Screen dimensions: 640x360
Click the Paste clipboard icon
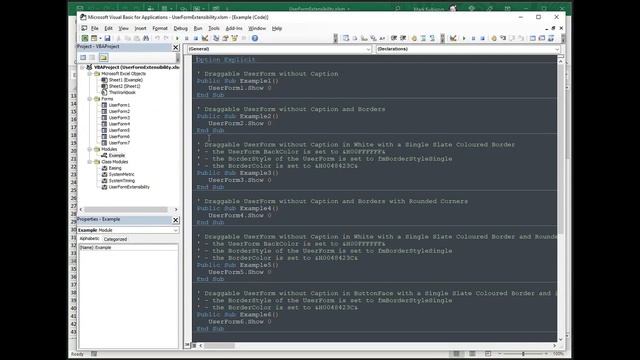pyautogui.click(x=136, y=38)
